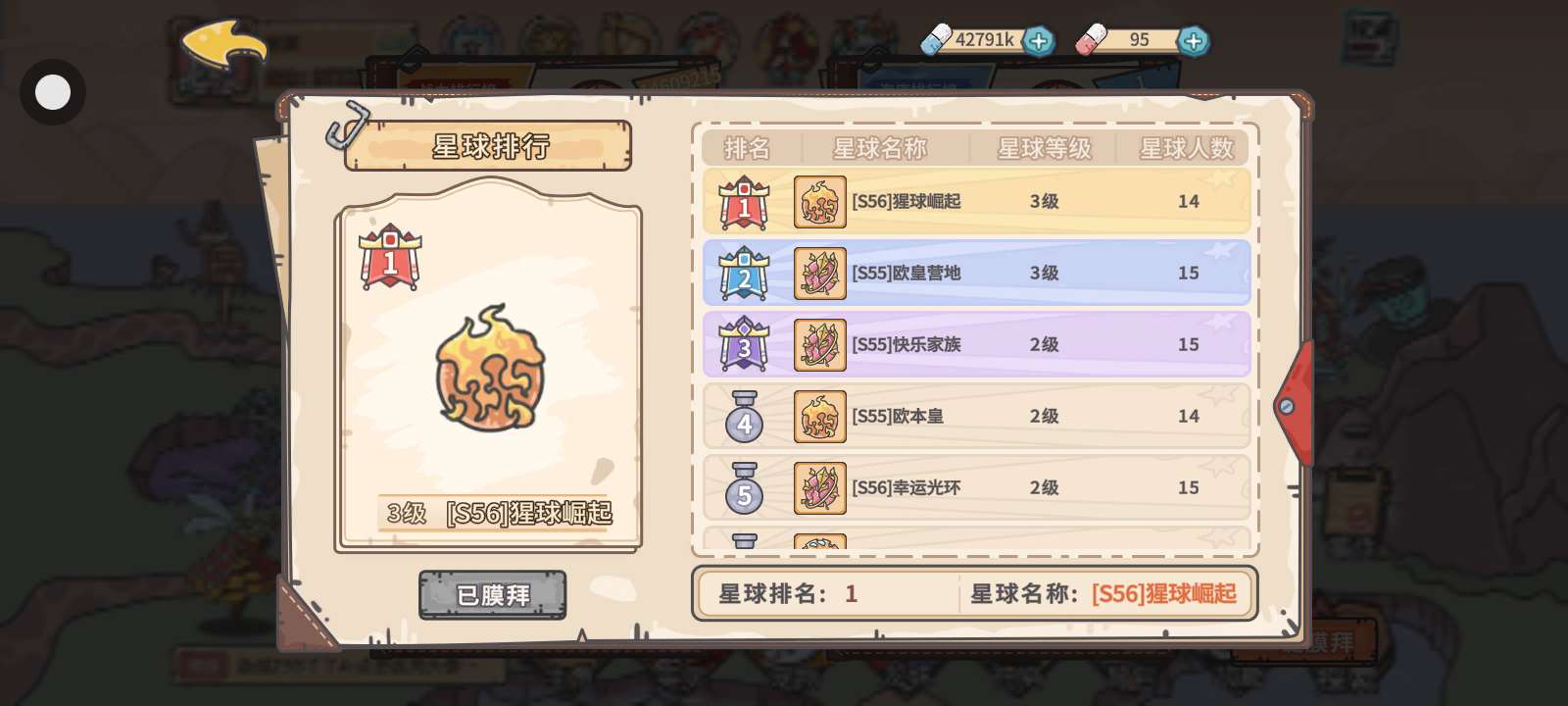Image resolution: width=1568 pixels, height=706 pixels.
Task: Tap the large flaming planet illustration
Action: pos(490,368)
